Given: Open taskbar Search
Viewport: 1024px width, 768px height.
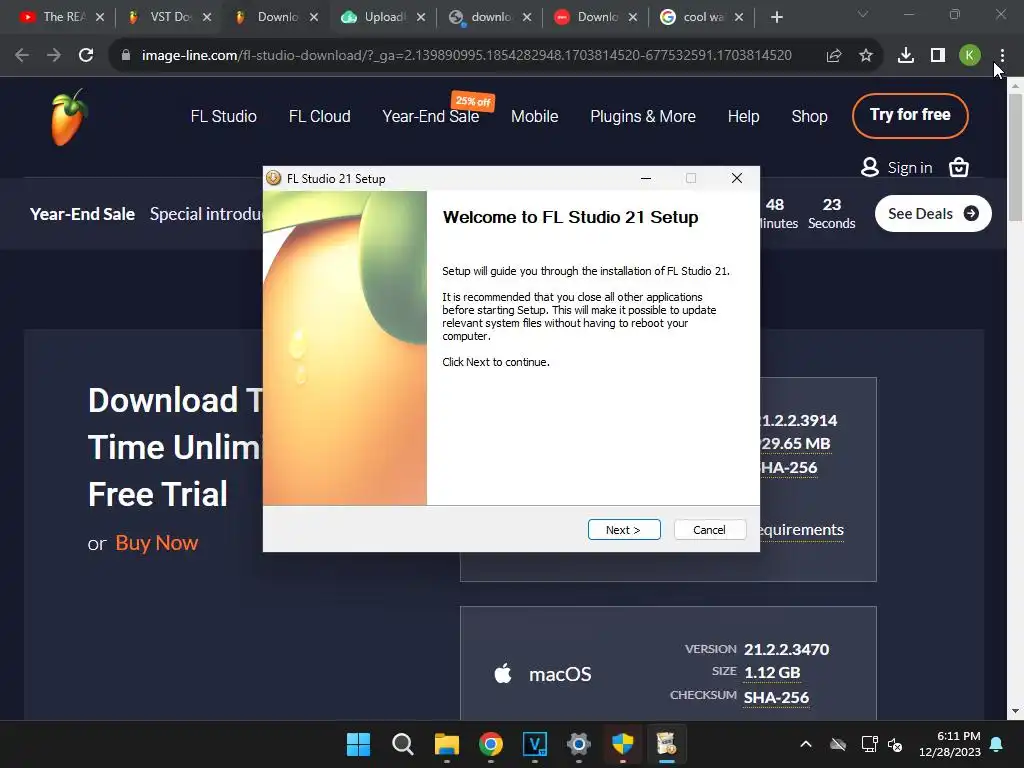Looking at the screenshot, I should [x=402, y=744].
